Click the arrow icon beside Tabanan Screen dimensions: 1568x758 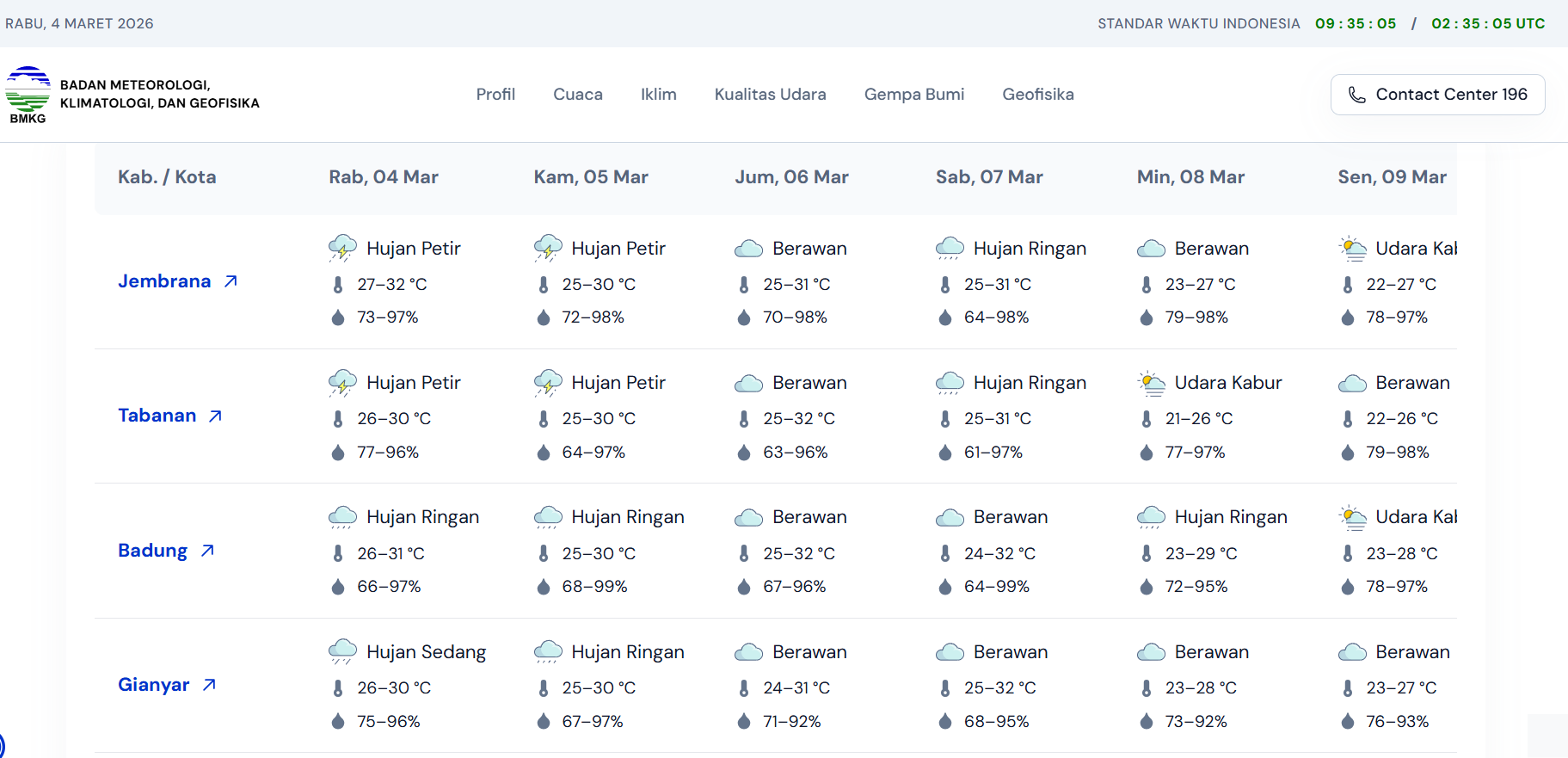pos(215,416)
